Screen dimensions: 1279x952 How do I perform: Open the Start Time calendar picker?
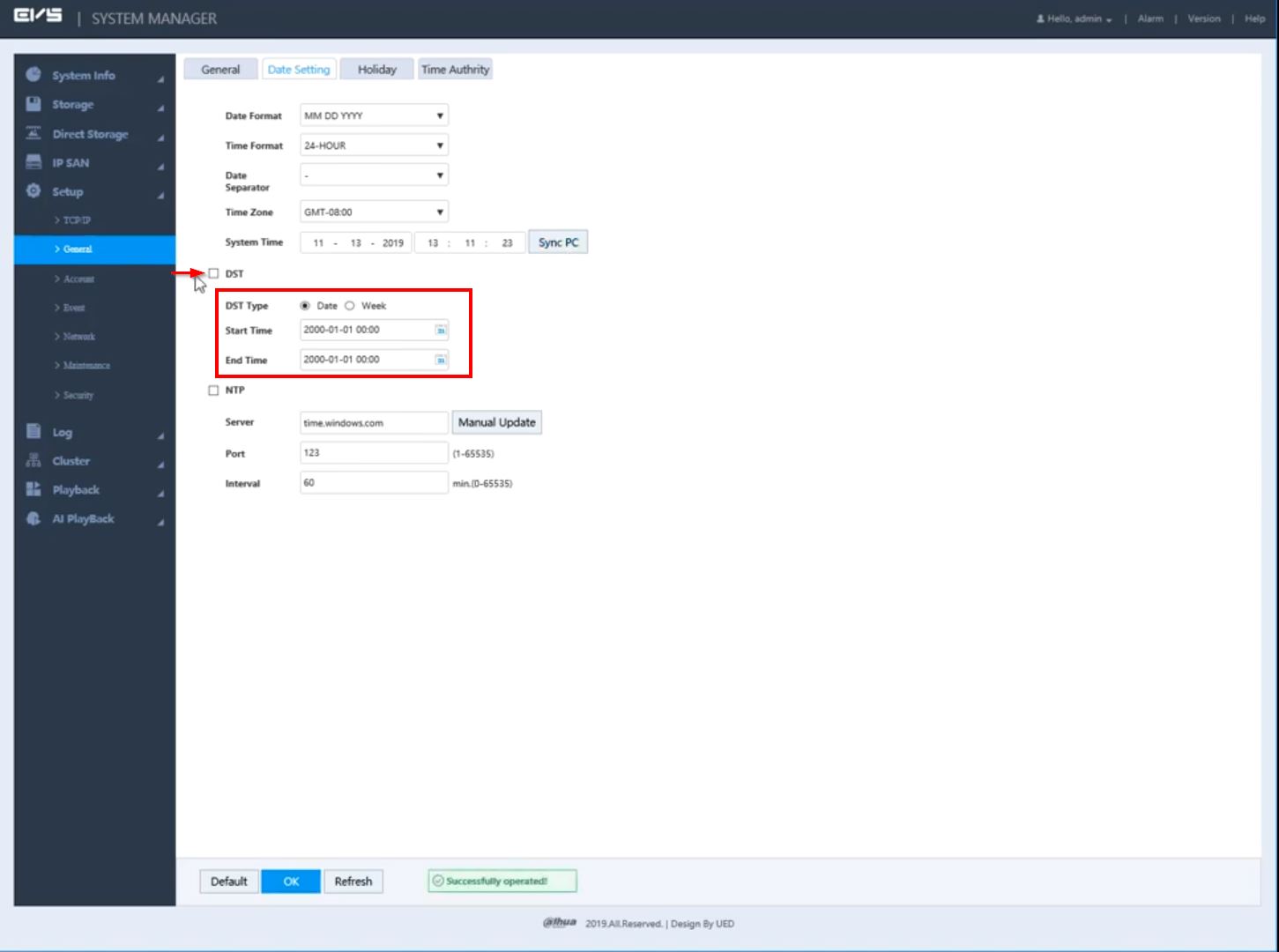[441, 331]
